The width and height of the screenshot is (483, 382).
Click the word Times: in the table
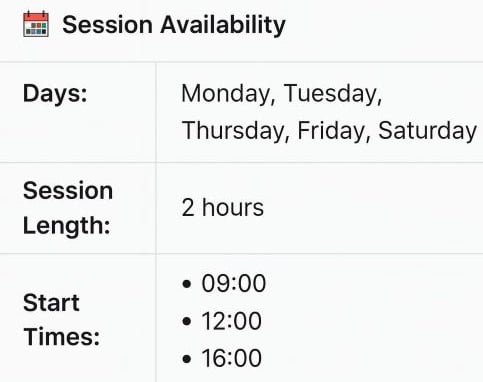(x=61, y=337)
